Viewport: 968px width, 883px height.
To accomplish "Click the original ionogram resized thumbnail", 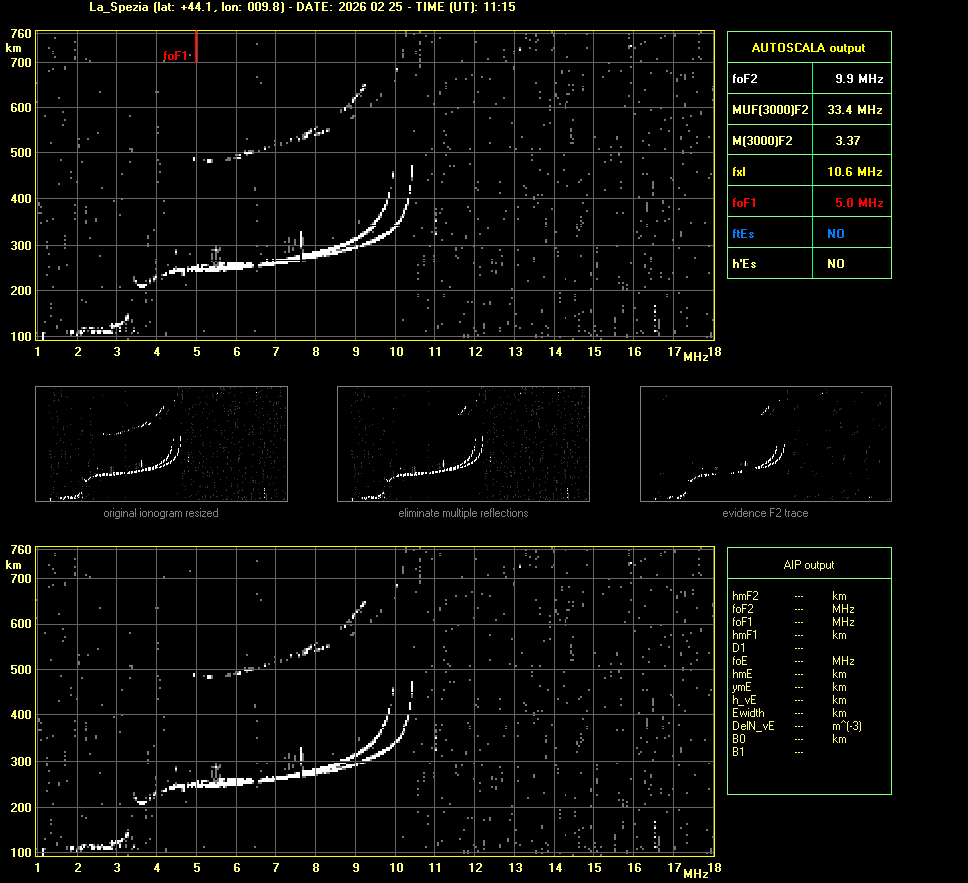I will [161, 443].
